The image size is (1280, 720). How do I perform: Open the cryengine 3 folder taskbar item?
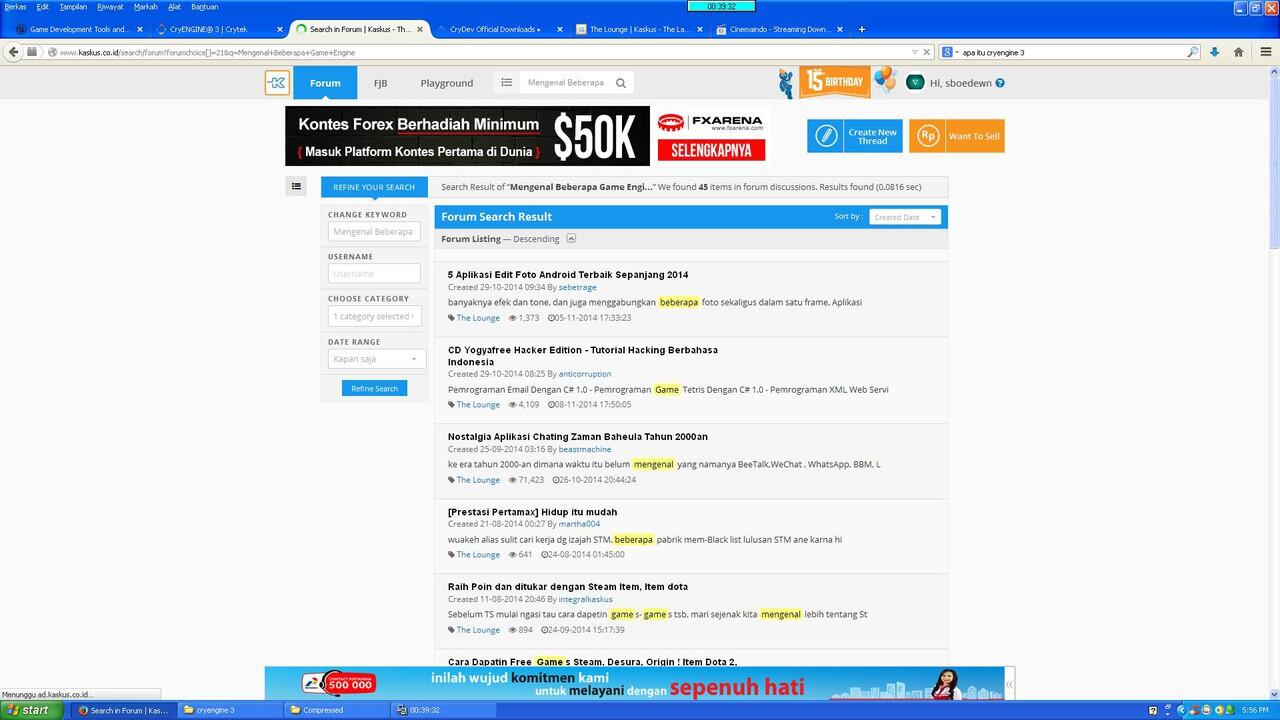coord(230,710)
